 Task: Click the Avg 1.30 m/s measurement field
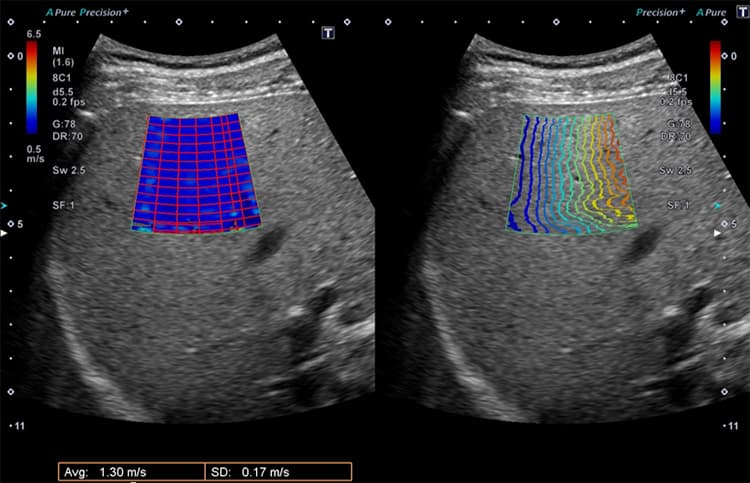[x=127, y=471]
